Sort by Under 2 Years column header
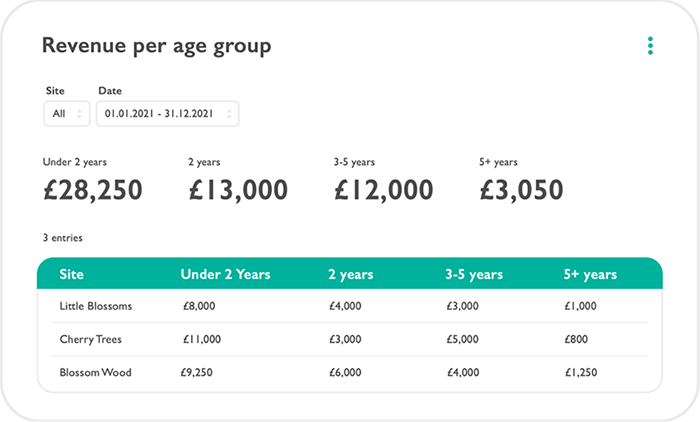The image size is (700, 422). (225, 274)
